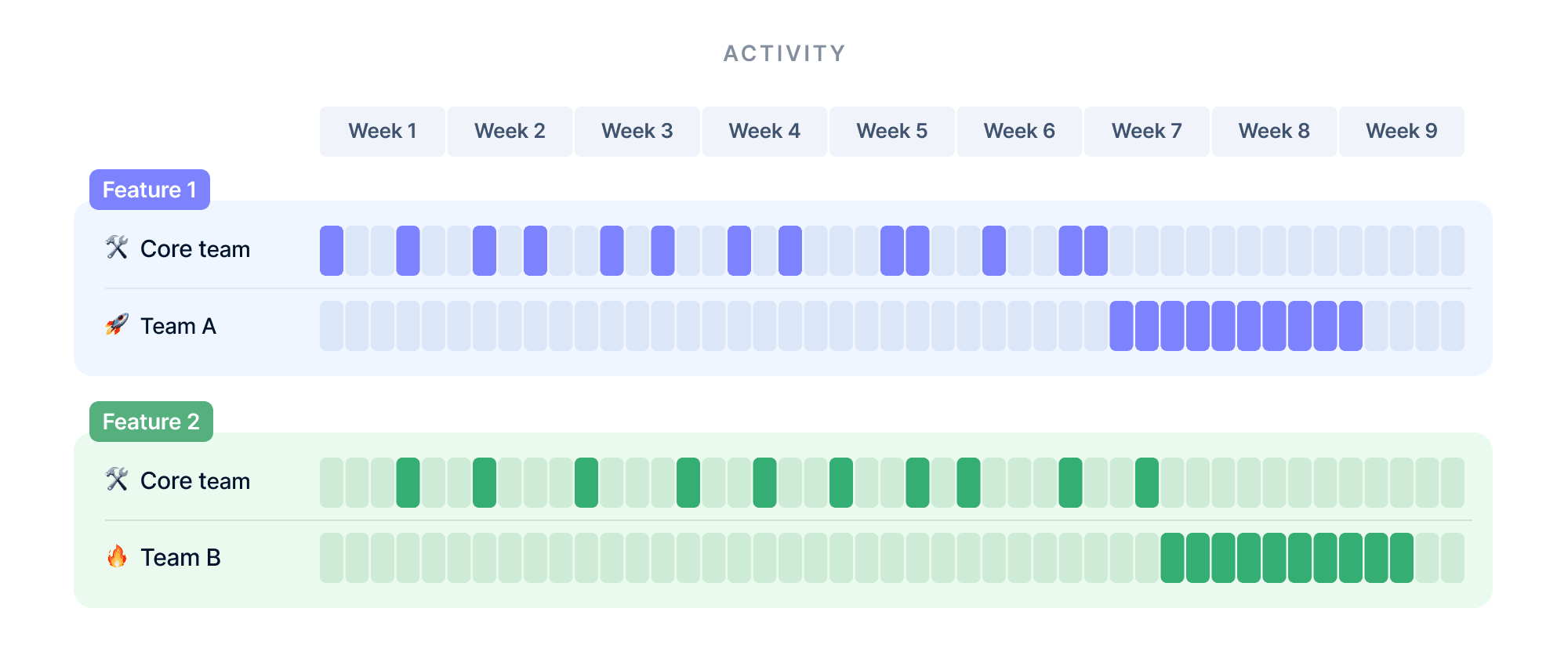
Task: Click last filled green cell in Team B row
Action: coord(1402,558)
